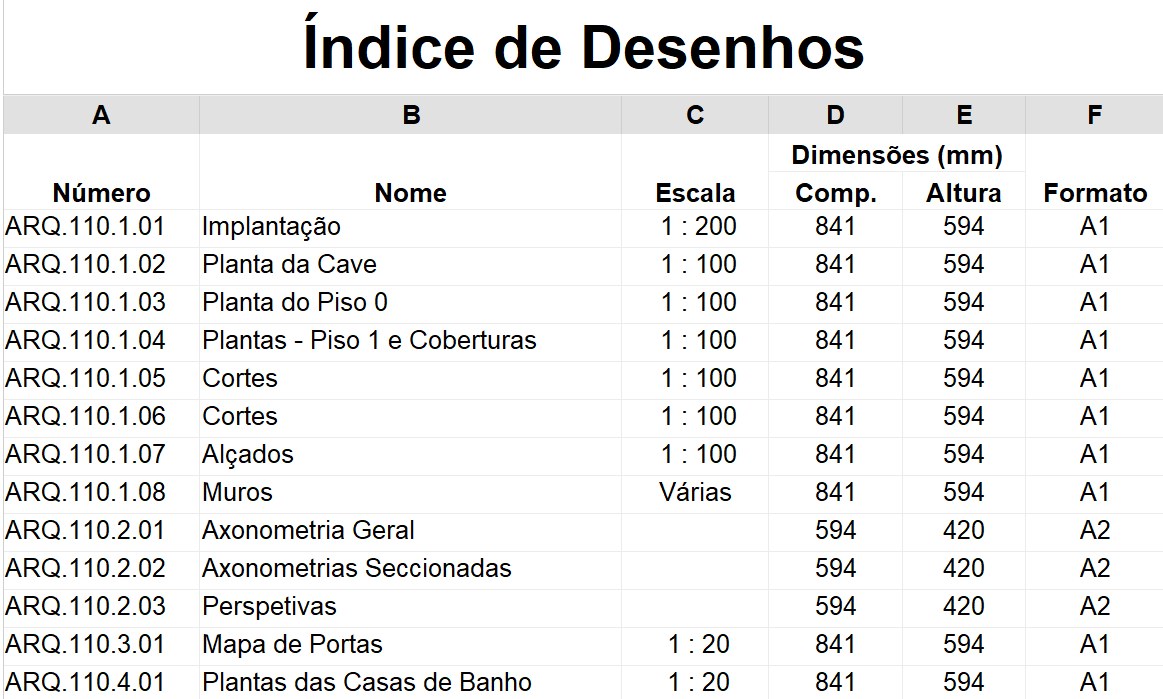Click the Axonometria Geral cell
The width and height of the screenshot is (1163, 699).
[410, 531]
